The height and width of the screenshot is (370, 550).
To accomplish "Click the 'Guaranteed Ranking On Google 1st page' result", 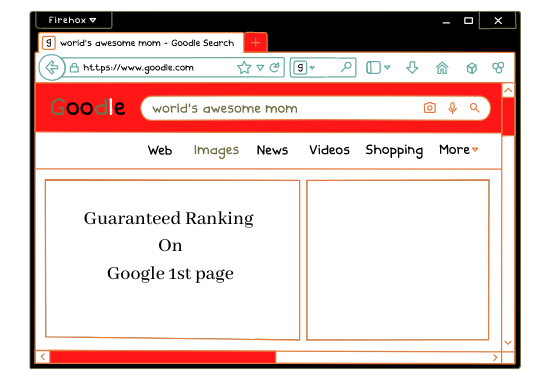I will tap(172, 260).
